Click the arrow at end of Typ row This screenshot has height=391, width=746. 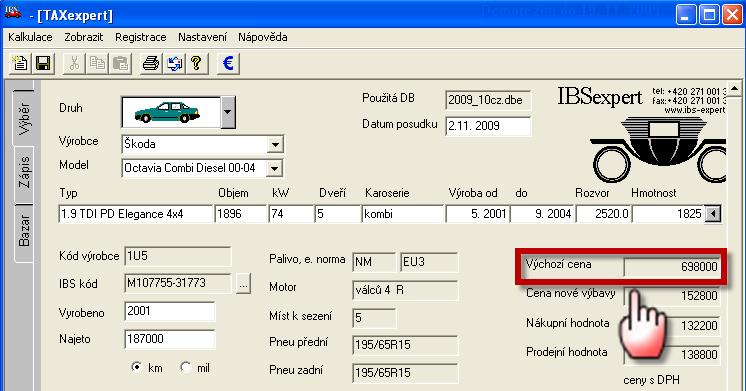tap(712, 214)
